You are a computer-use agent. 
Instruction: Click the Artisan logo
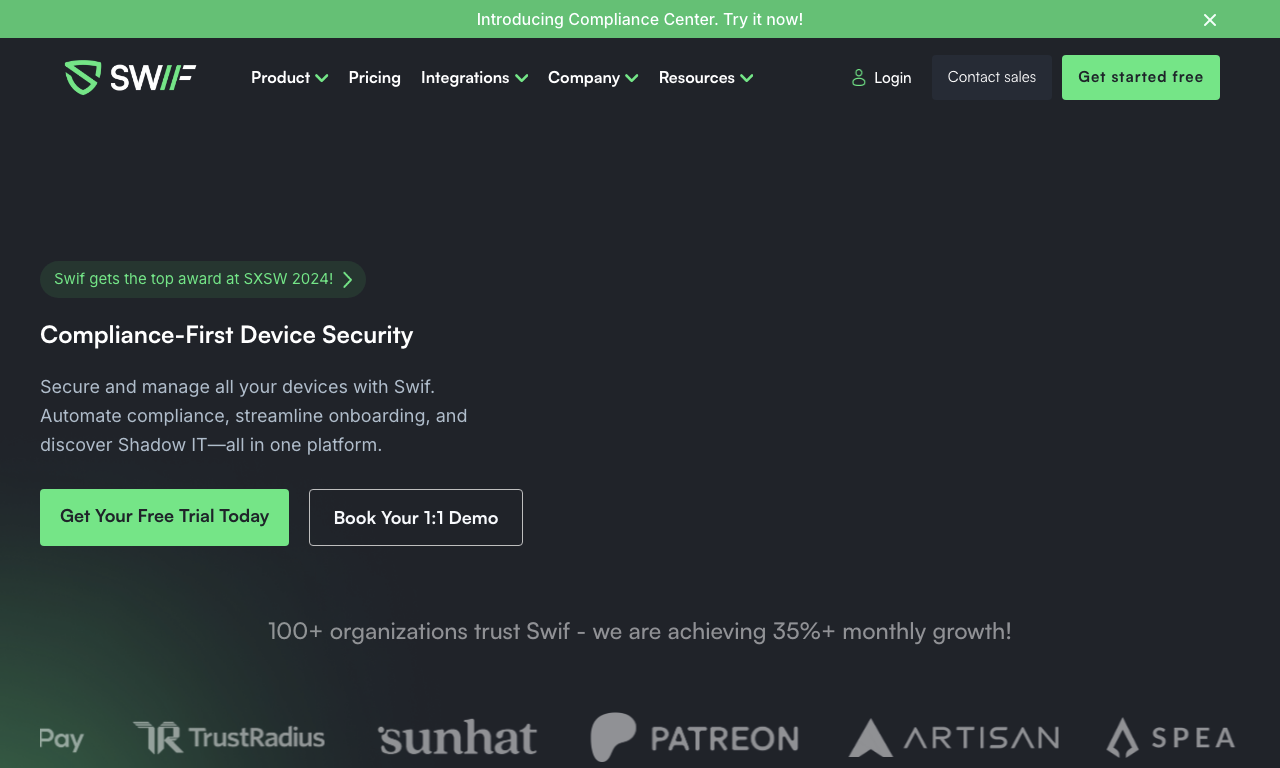click(x=954, y=738)
